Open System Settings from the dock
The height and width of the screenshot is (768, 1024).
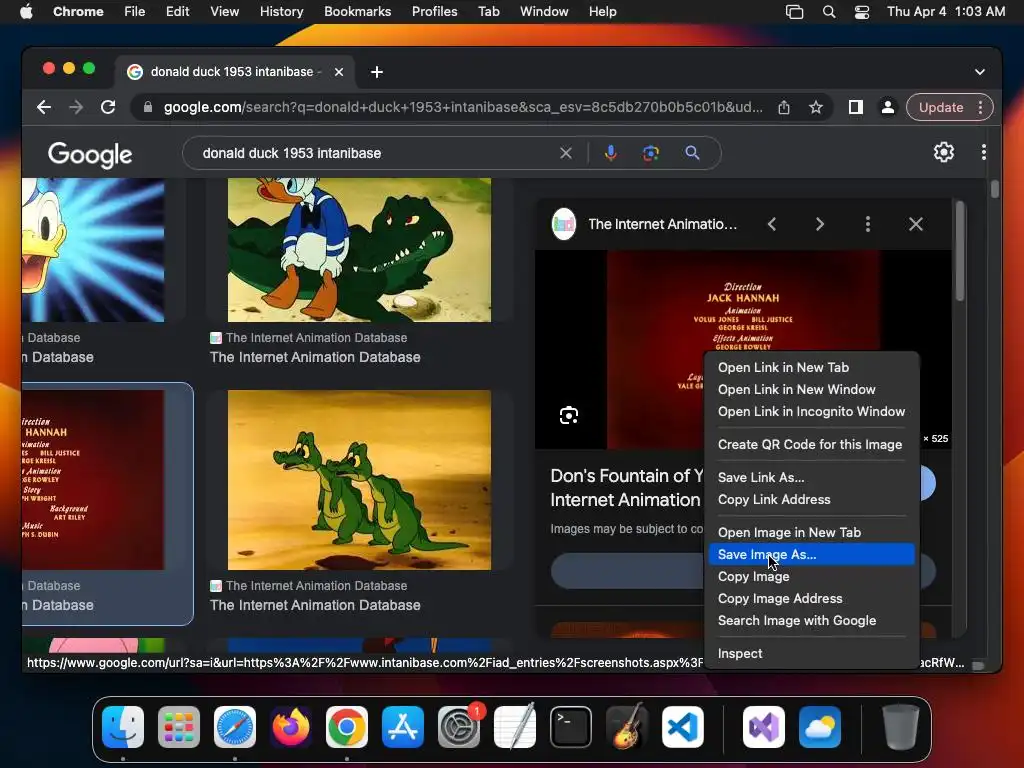coord(459,726)
